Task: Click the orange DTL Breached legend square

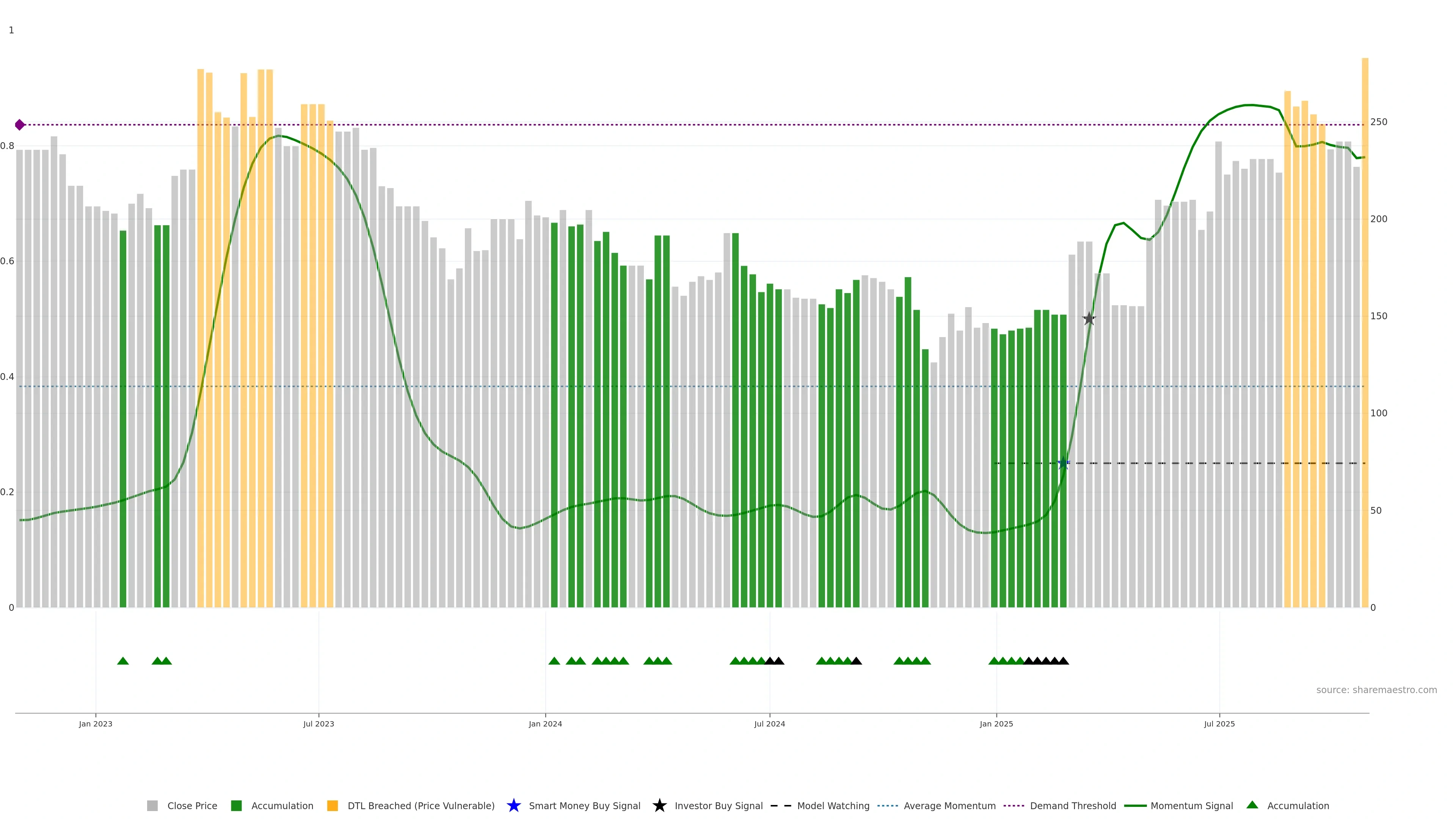Action: tap(333, 806)
